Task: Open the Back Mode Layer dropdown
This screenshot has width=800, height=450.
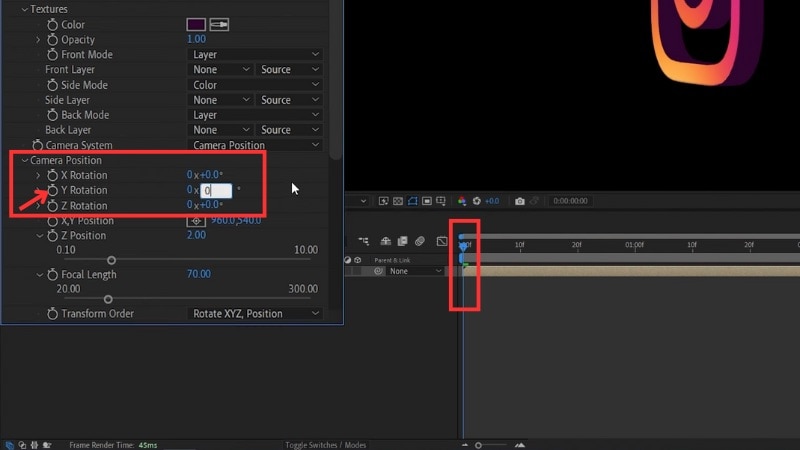Action: pyautogui.click(x=256, y=115)
